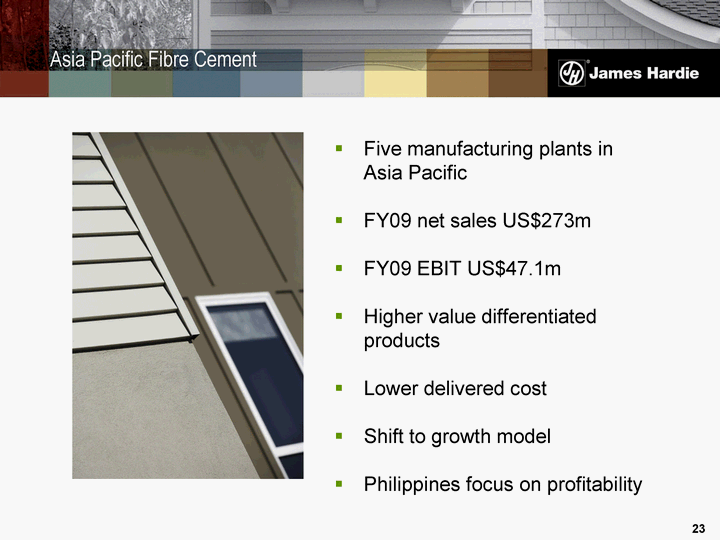Image resolution: width=720 pixels, height=540 pixels.
Task: Select Higher value differentiated products text
Action: [x=479, y=328]
